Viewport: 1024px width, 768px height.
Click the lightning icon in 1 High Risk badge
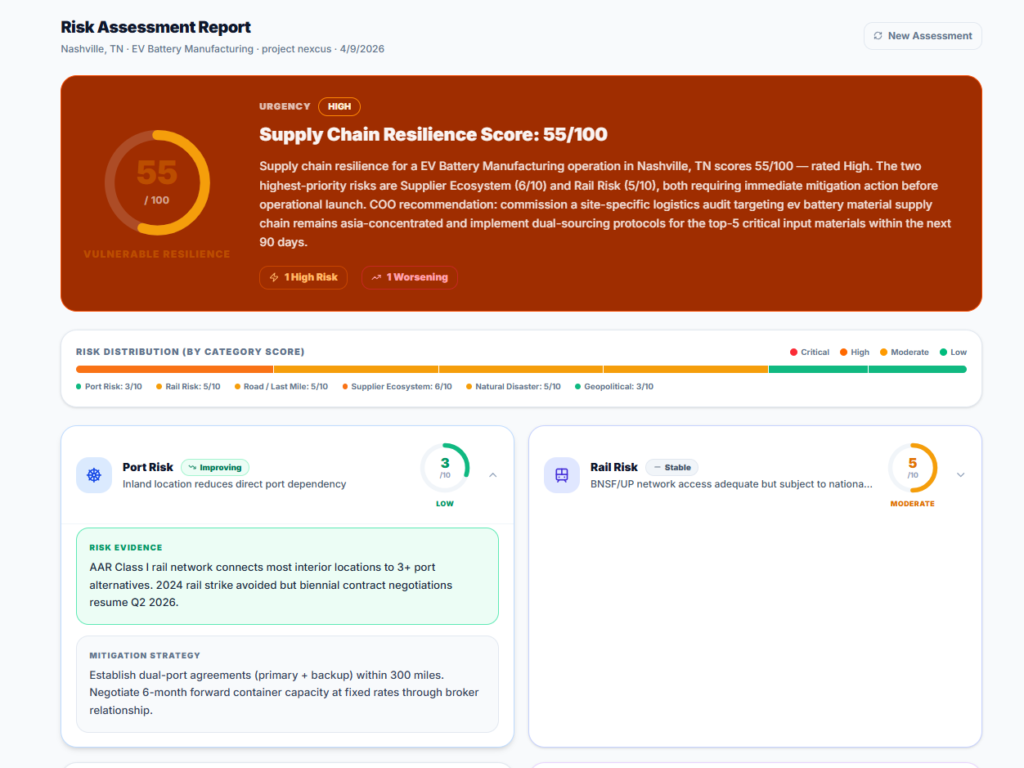pyautogui.click(x=275, y=277)
